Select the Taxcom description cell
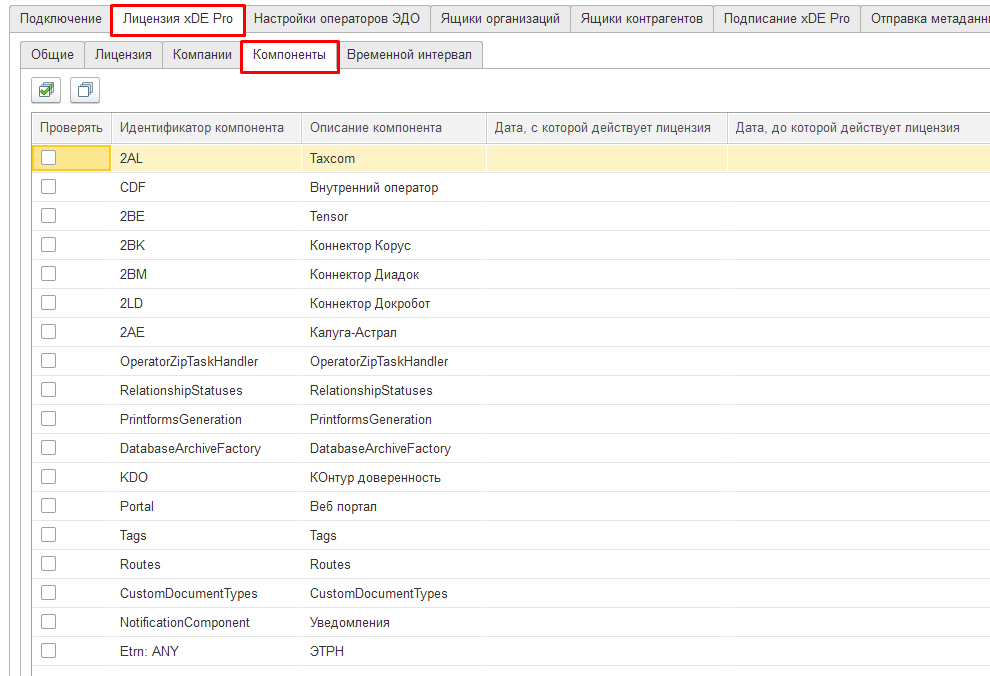 pos(394,158)
